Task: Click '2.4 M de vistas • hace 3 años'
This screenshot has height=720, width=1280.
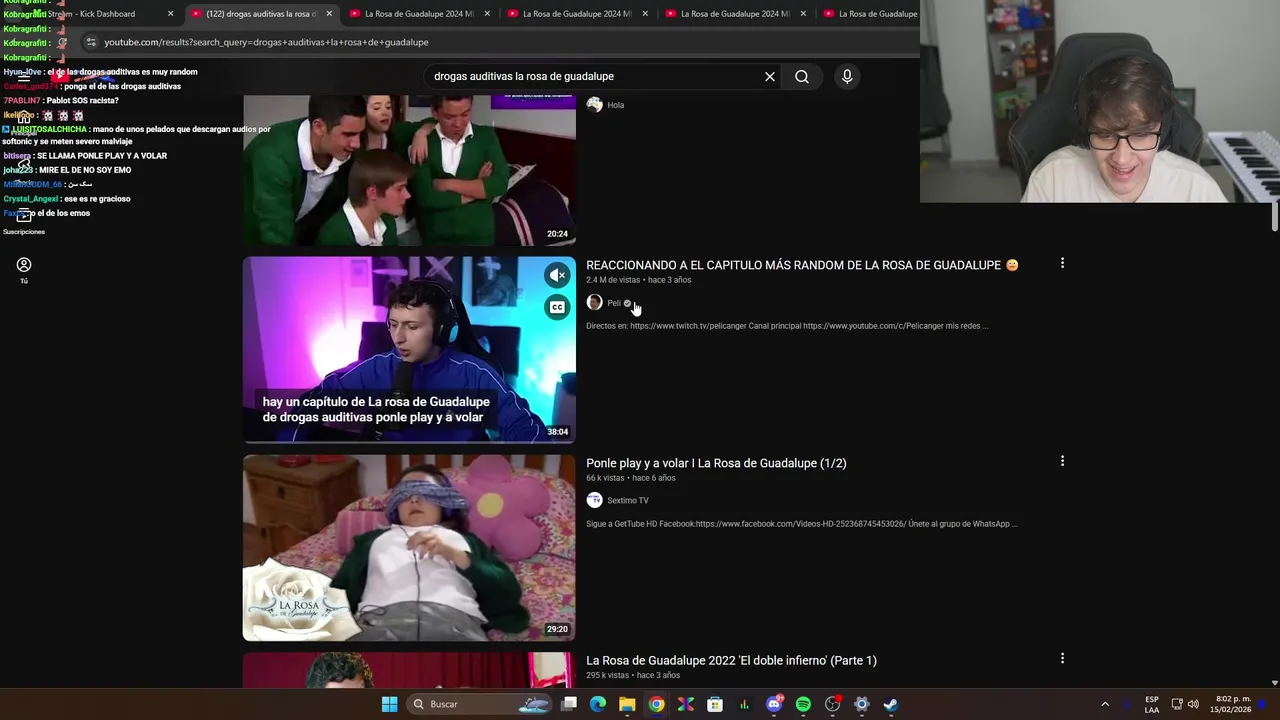Action: [638, 280]
